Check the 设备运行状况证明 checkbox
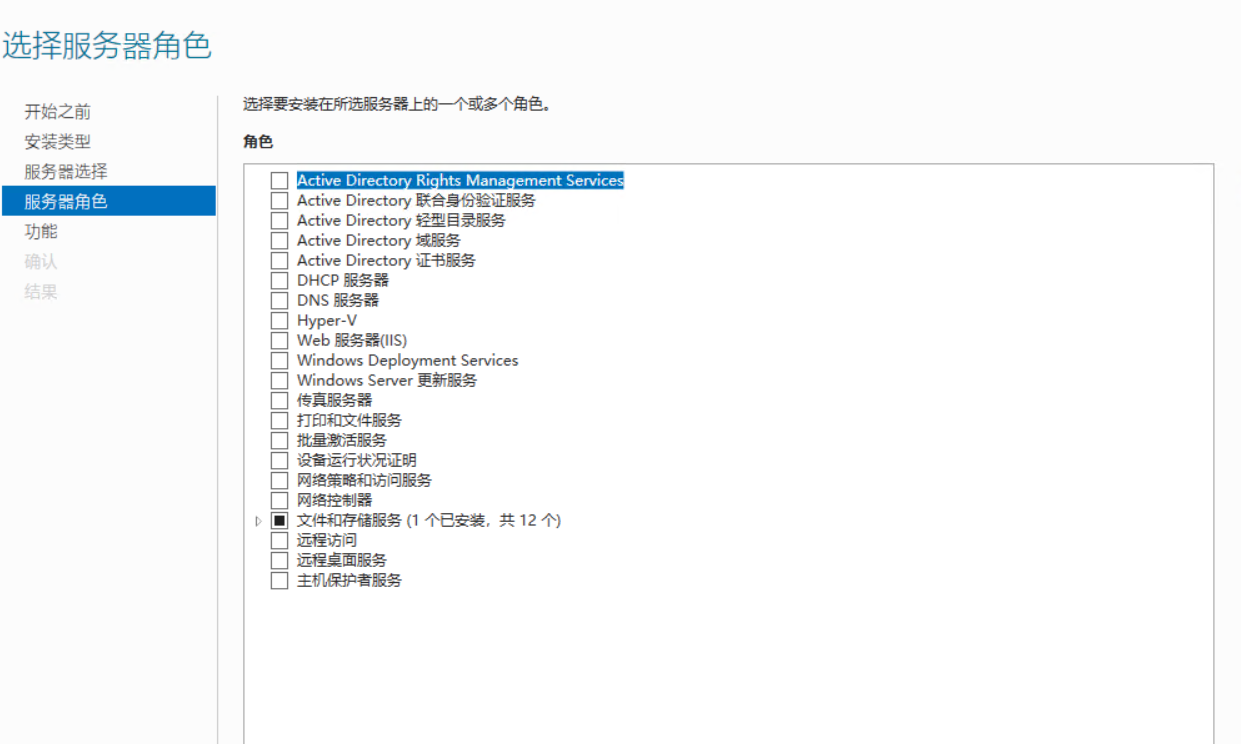 279,461
